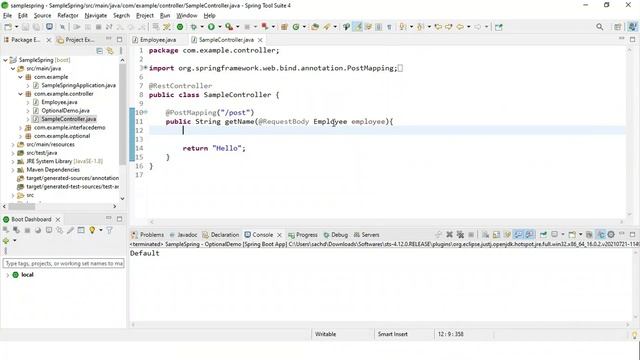Open the Navigate menu
This screenshot has width=640, height=360.
(x=96, y=16)
